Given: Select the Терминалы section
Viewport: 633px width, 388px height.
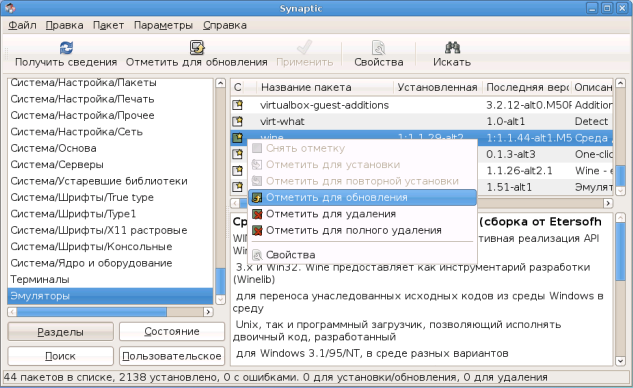Looking at the screenshot, I should [x=110, y=279].
